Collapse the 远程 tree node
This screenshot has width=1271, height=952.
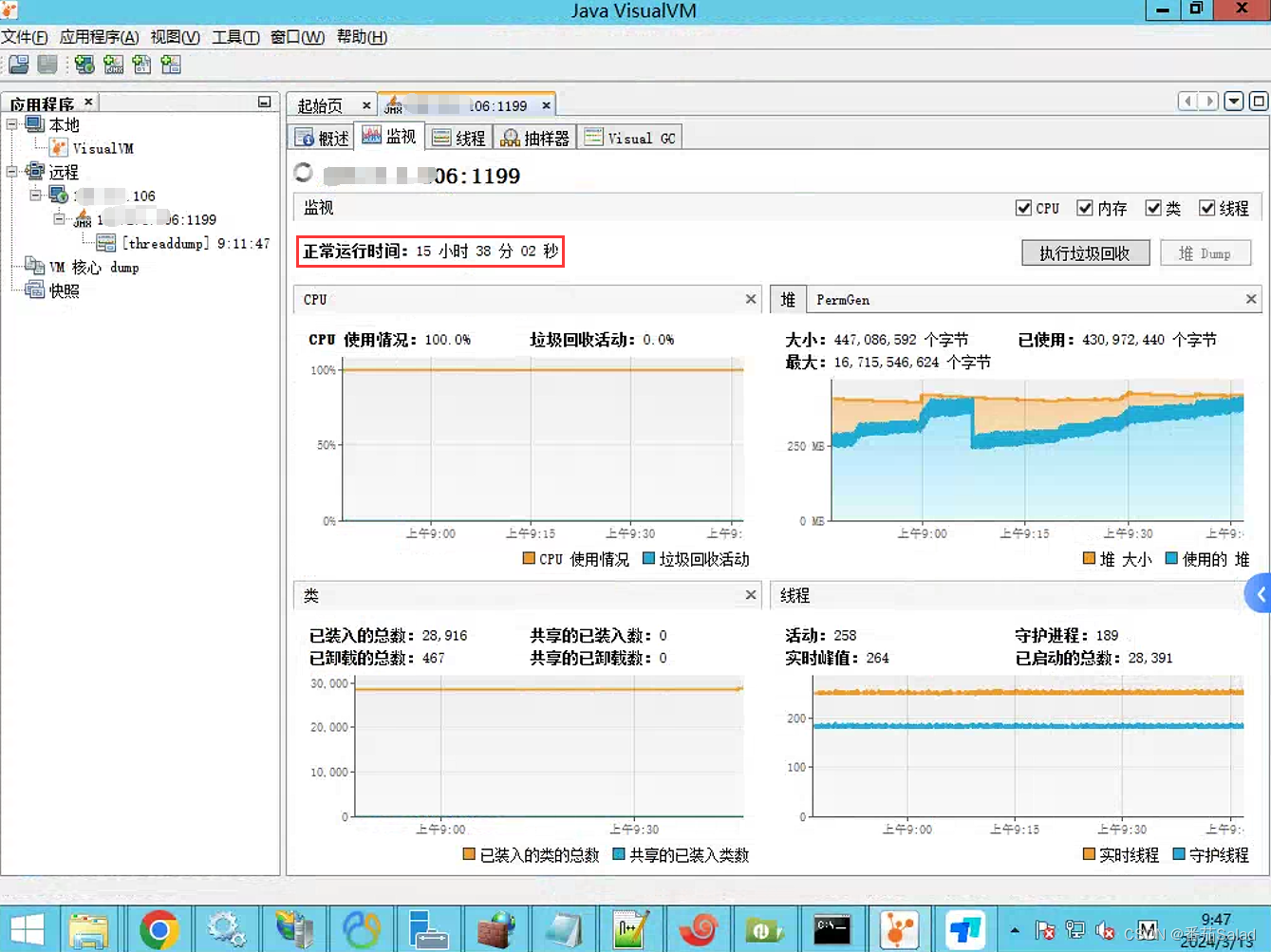pyautogui.click(x=11, y=172)
